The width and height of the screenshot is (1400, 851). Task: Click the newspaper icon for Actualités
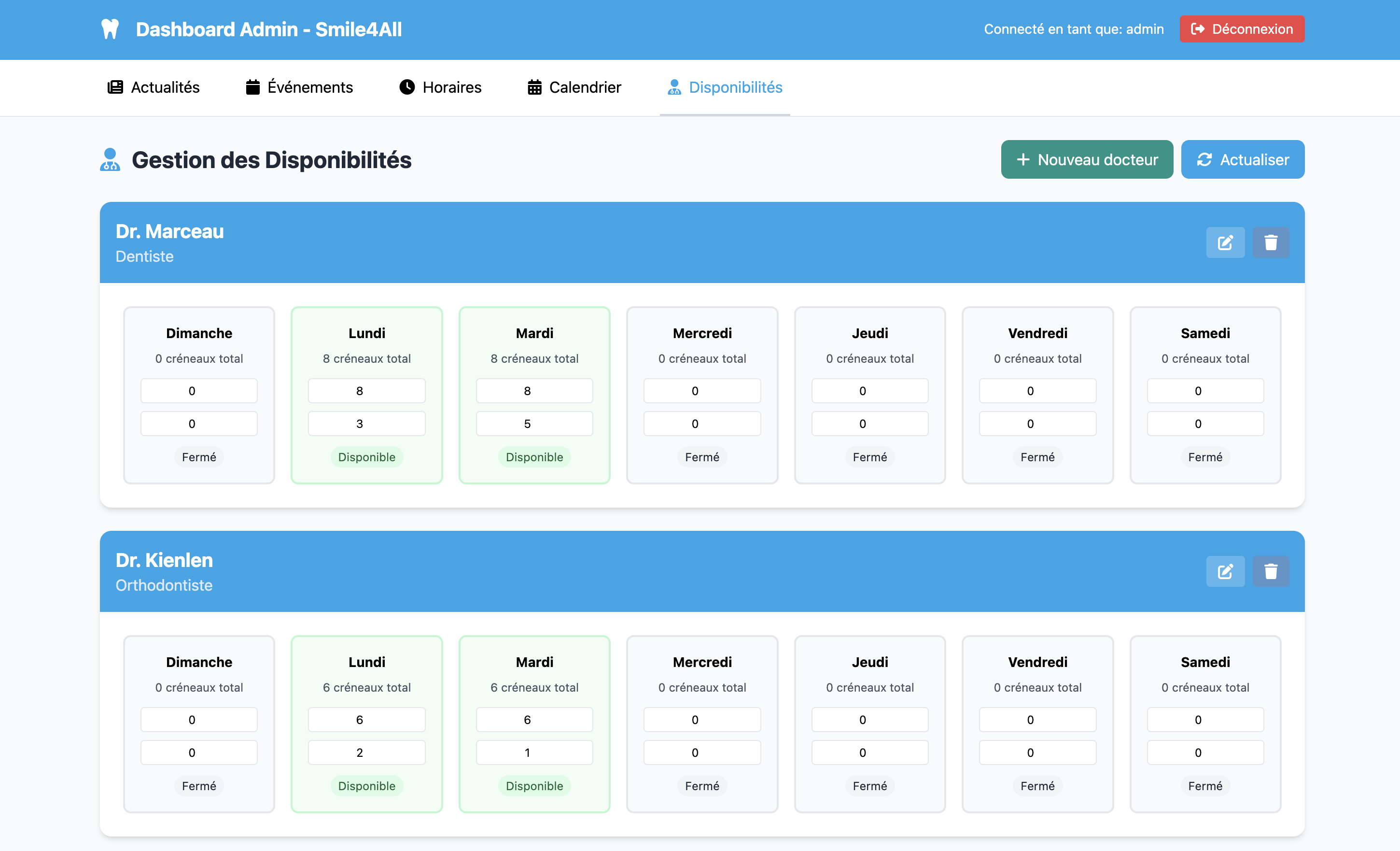click(115, 87)
